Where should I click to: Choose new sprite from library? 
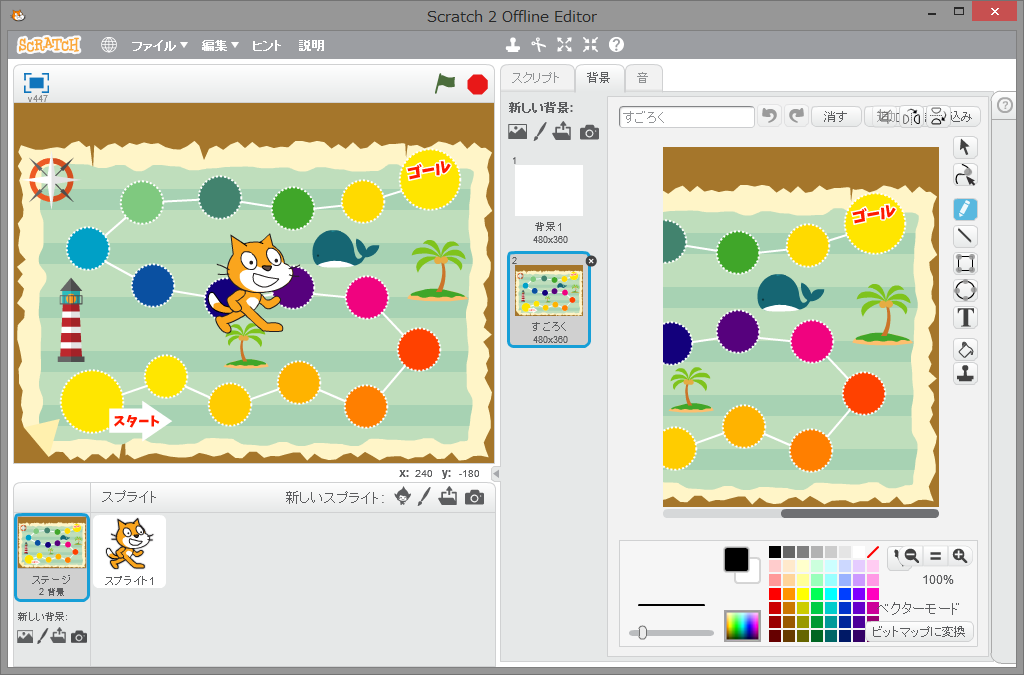tap(403, 497)
